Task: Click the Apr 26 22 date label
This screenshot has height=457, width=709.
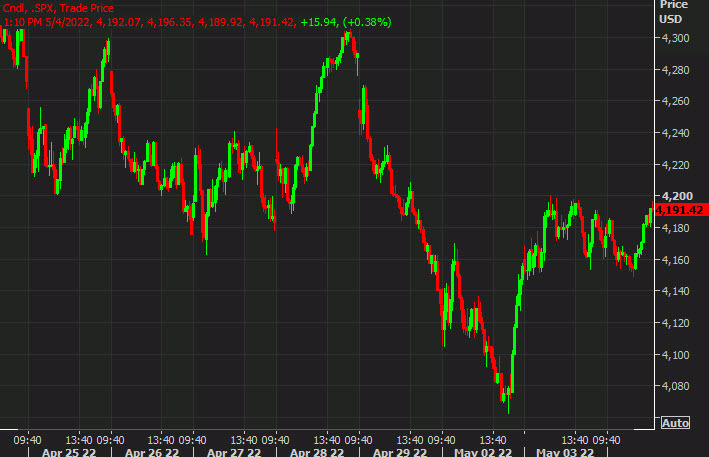Action: click(152, 452)
